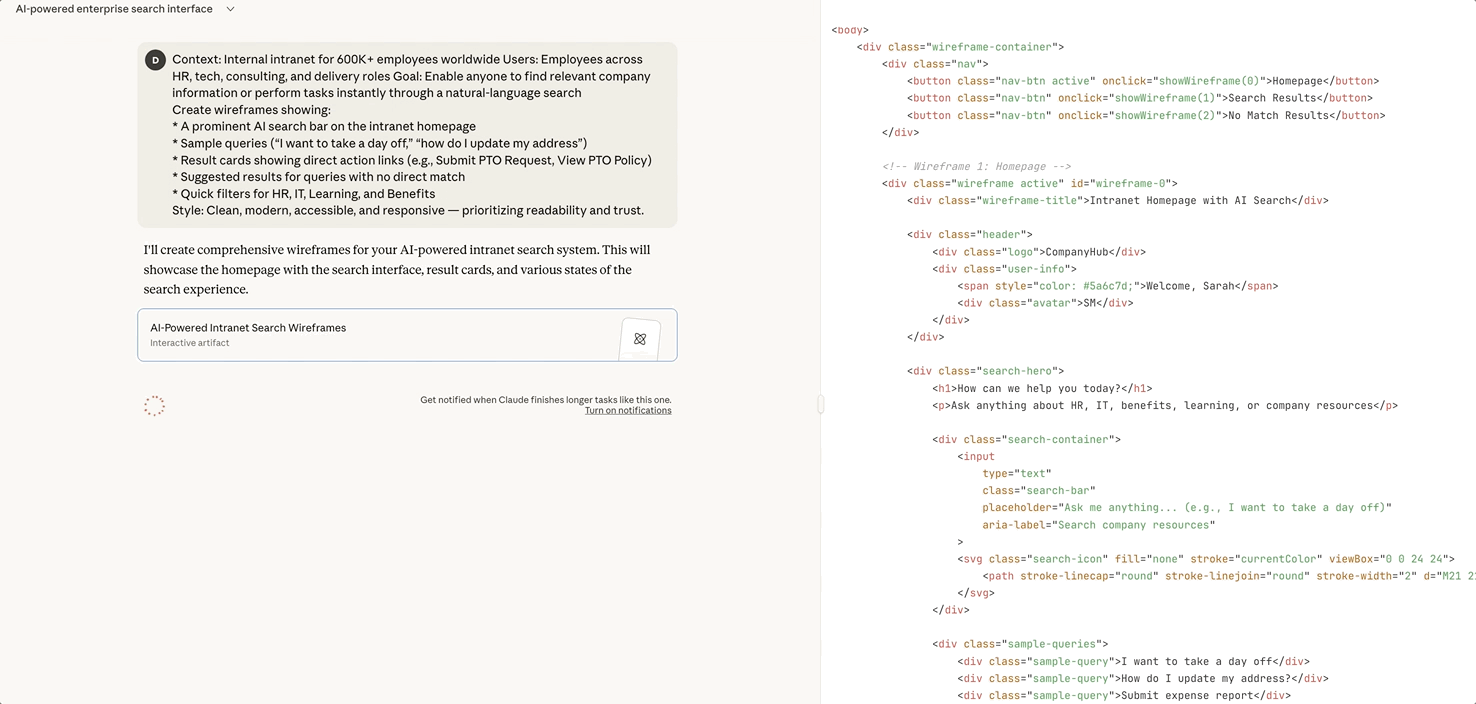The width and height of the screenshot is (1476, 704).
Task: Click the code line 'Welcome, Sarah' span
Action: point(1118,286)
